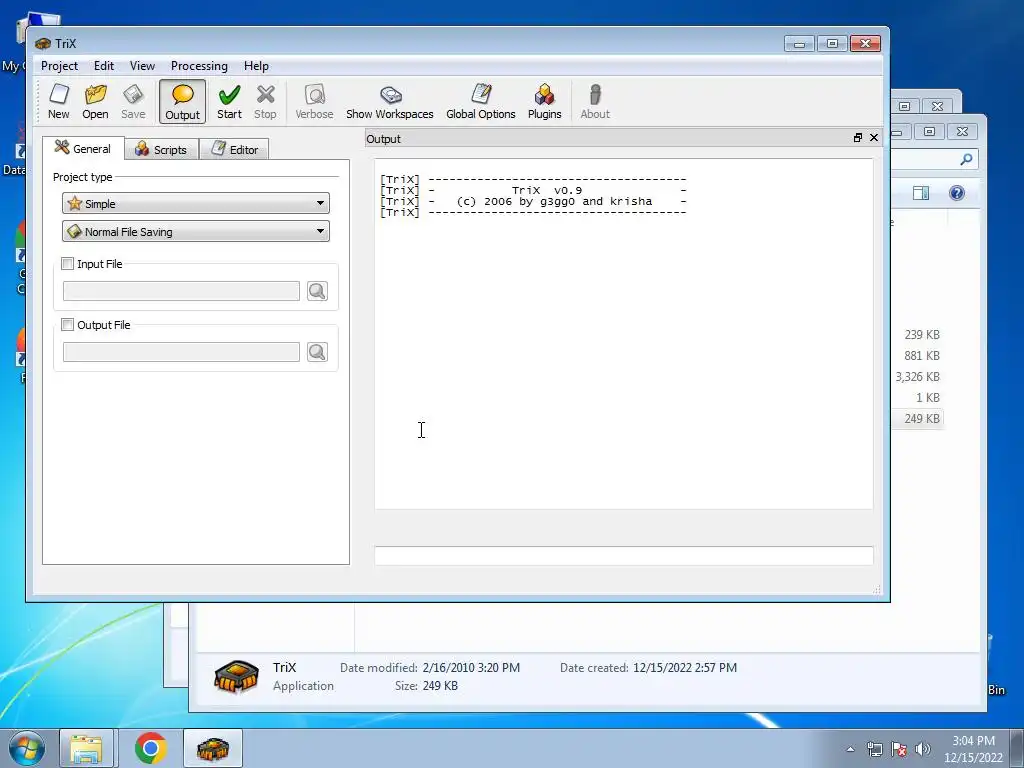Click the Action Center flag icon
Screen dimensions: 1024x768
(x=899, y=749)
